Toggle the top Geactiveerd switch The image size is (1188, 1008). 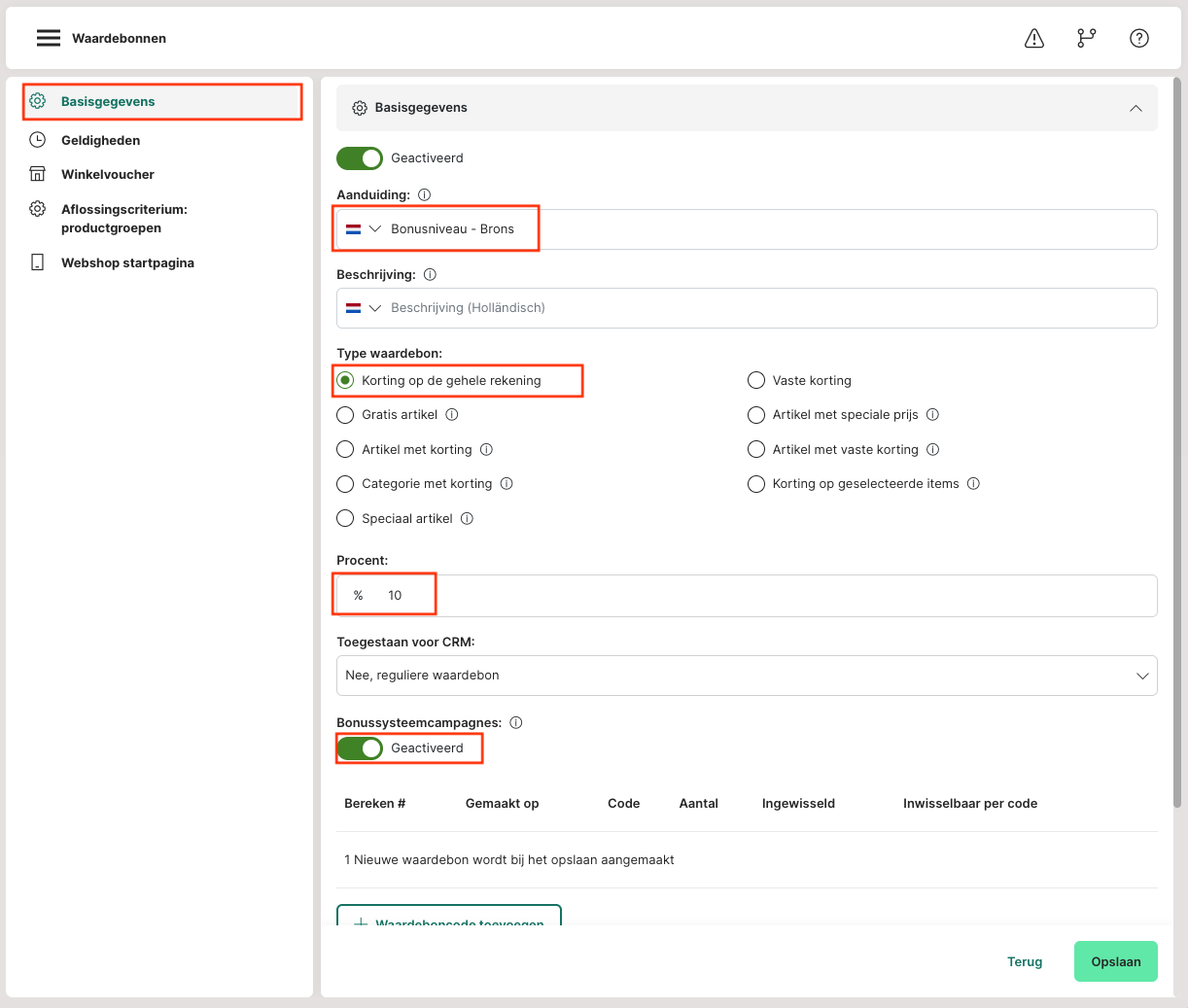360,158
